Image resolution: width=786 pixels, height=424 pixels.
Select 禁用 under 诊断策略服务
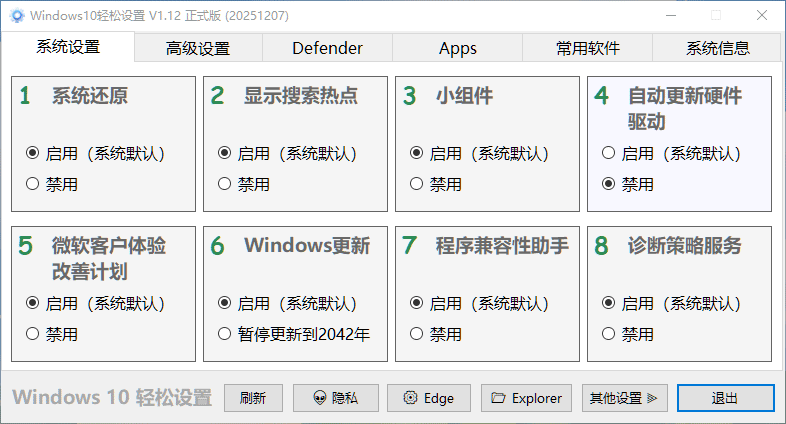pyautogui.click(x=609, y=333)
